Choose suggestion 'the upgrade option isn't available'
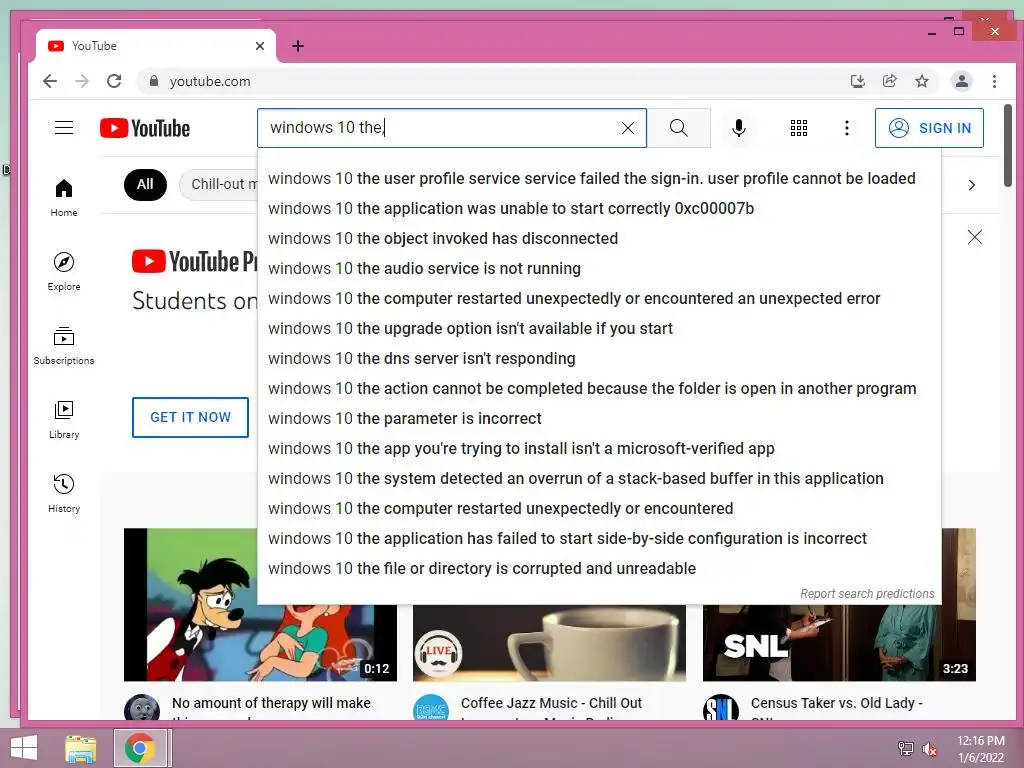 pos(600,328)
